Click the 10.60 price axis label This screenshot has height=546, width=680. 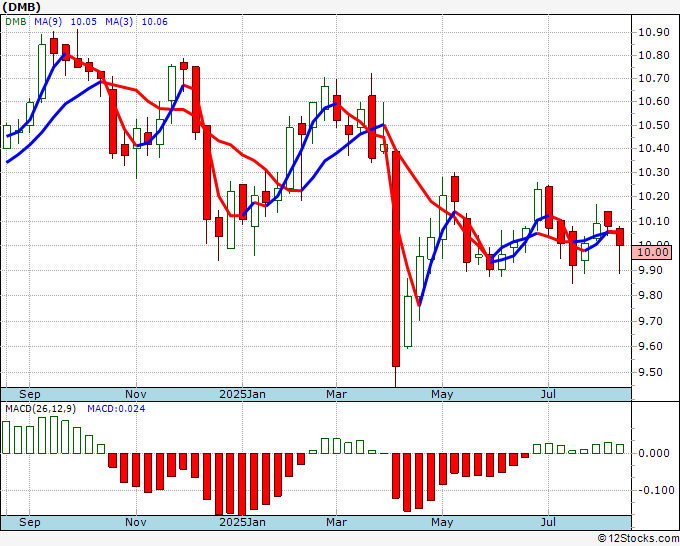654,101
